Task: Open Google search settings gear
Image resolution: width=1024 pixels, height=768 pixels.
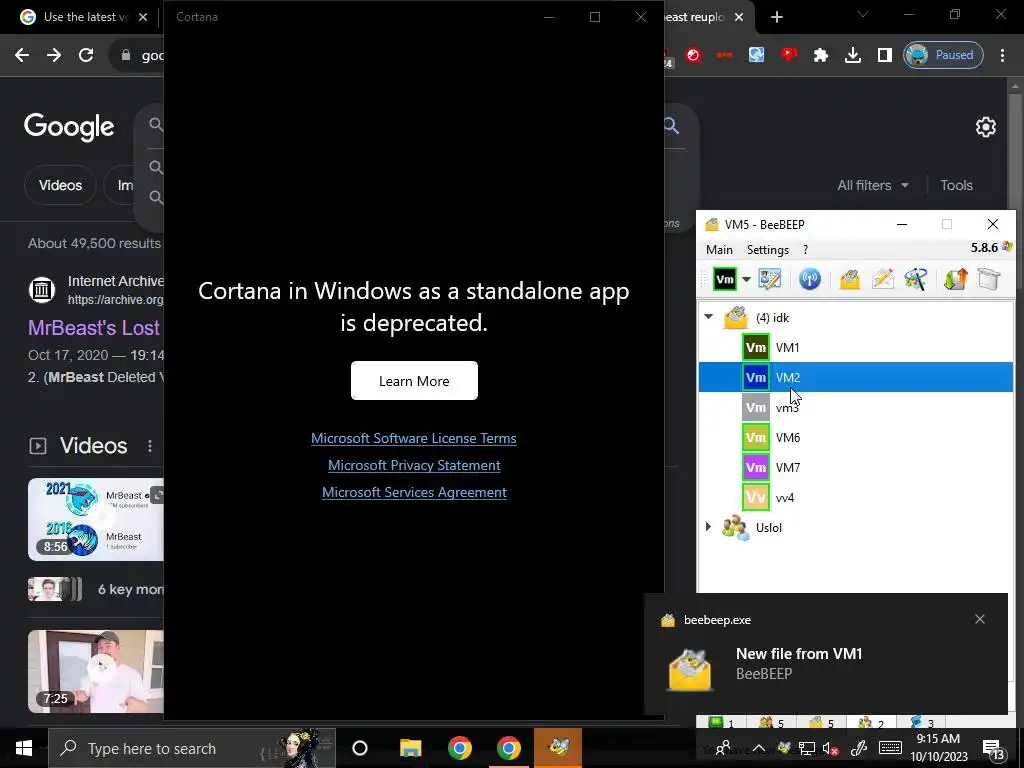Action: 985,127
